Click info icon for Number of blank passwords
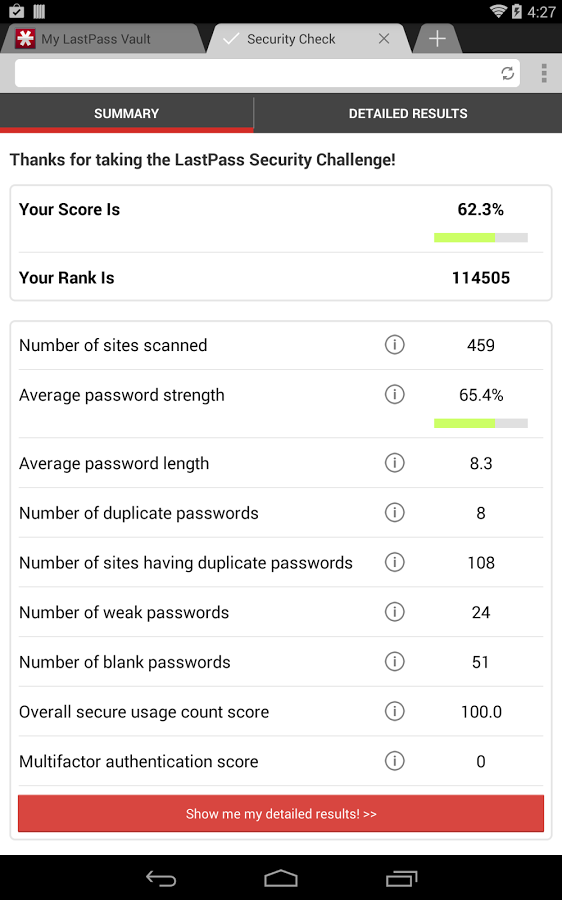Viewport: 562px width, 900px height. 394,662
